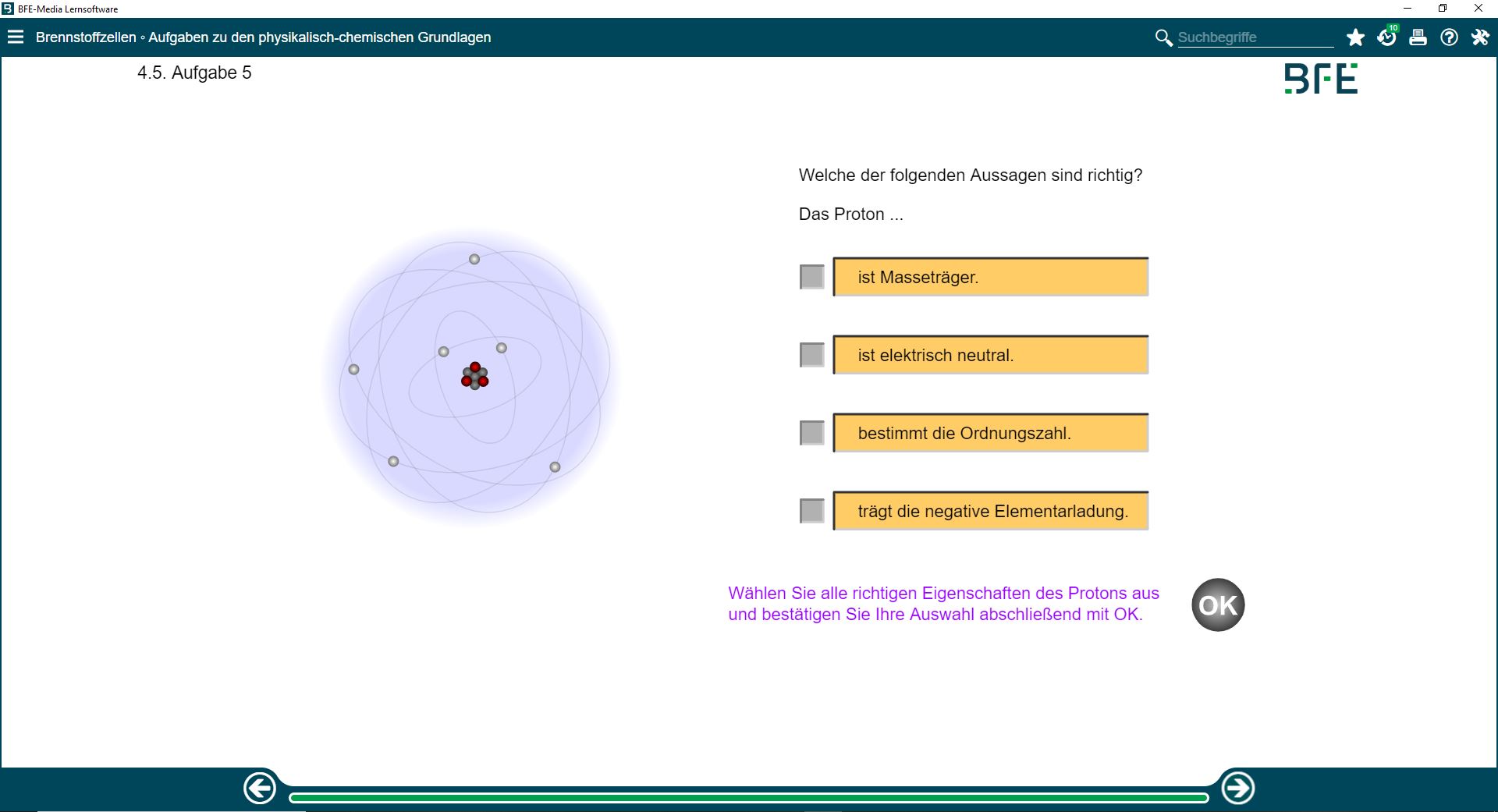The height and width of the screenshot is (812, 1498).
Task: Open favorites with the star icon
Action: [1355, 37]
